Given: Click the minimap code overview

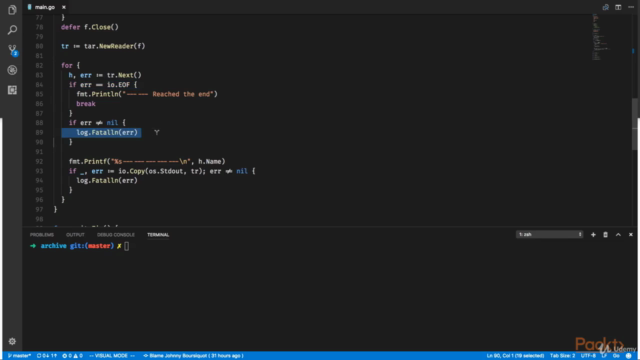Looking at the screenshot, I should click(600, 37).
